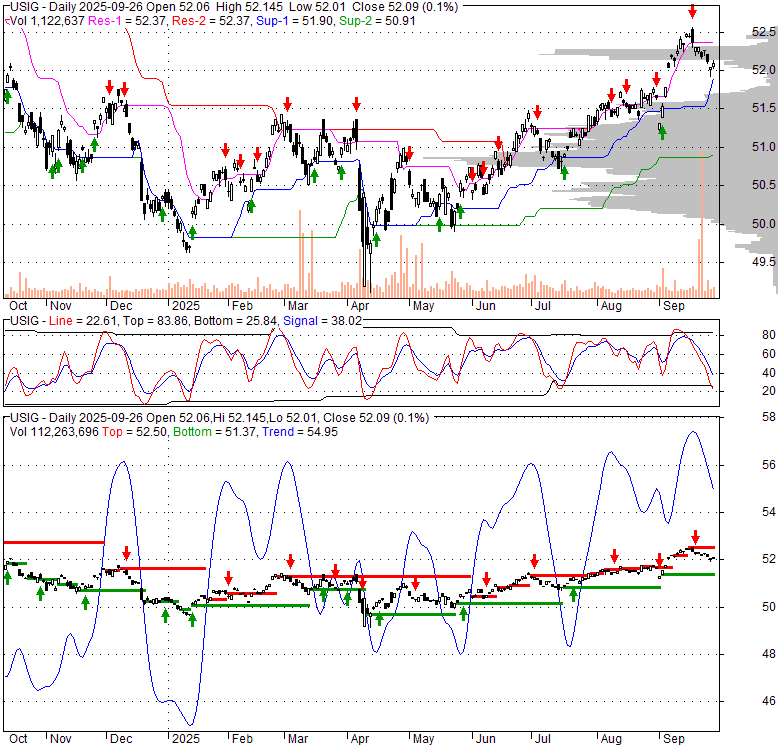Viewport: 780px width, 745px height.
Task: Click 'Sep' on the top chart date axis
Action: 674,306
